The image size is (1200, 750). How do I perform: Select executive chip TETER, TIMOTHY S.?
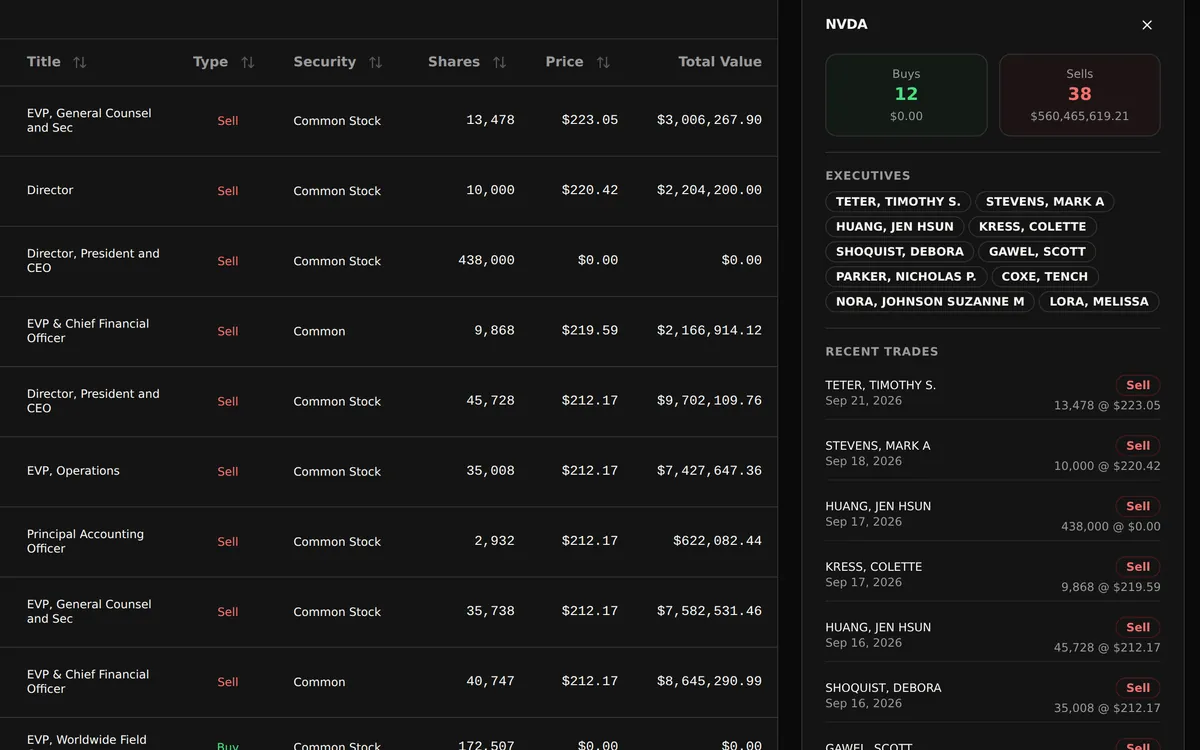(898, 202)
